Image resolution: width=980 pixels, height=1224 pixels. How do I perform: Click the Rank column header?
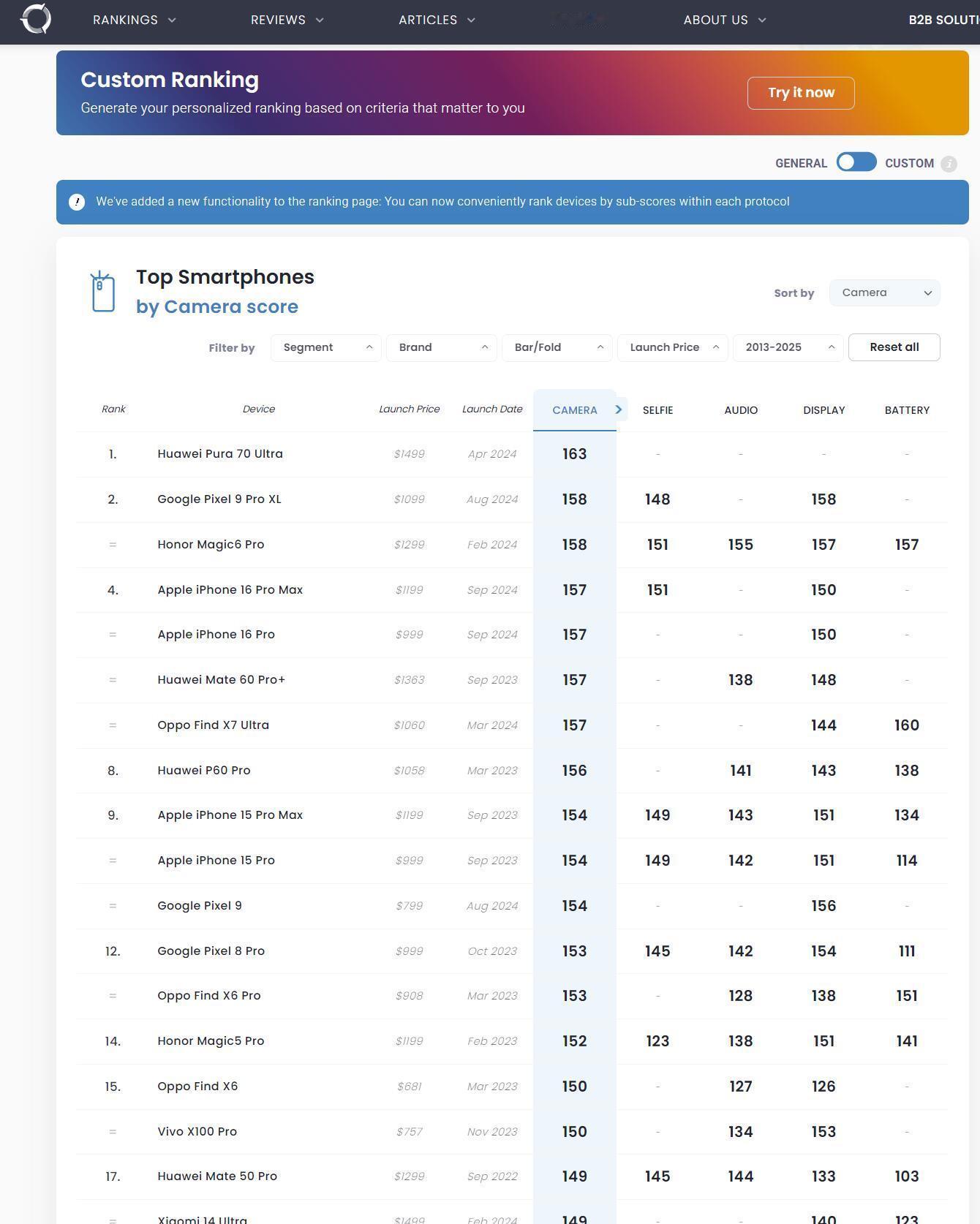[x=113, y=409]
